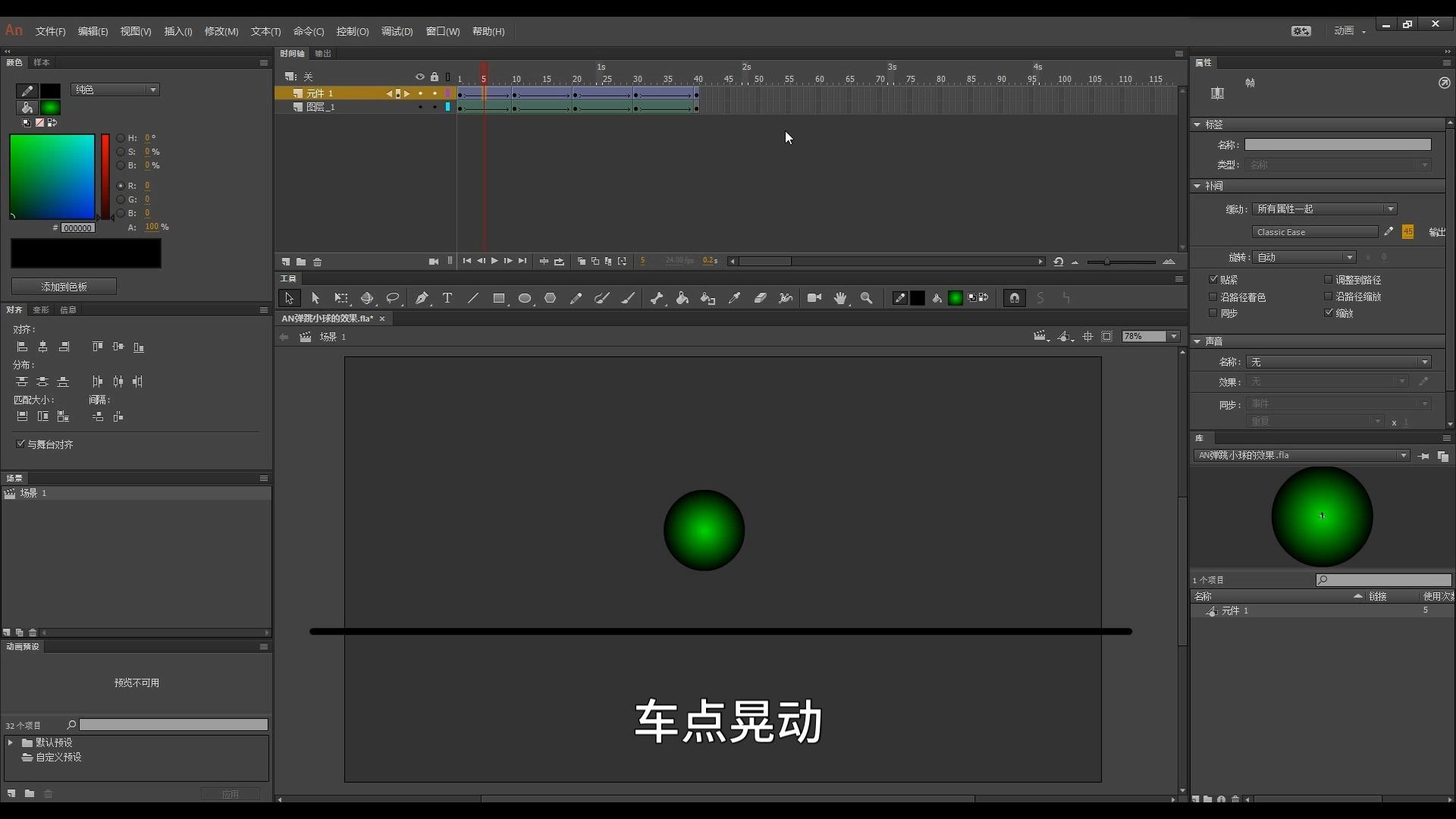
Task: Open 文件(F) menu
Action: [x=49, y=31]
